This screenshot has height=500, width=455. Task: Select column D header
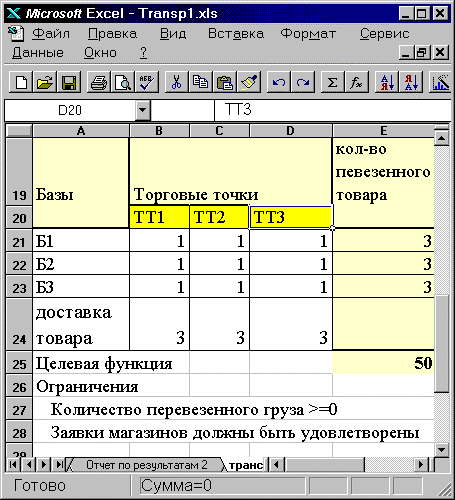(290, 130)
